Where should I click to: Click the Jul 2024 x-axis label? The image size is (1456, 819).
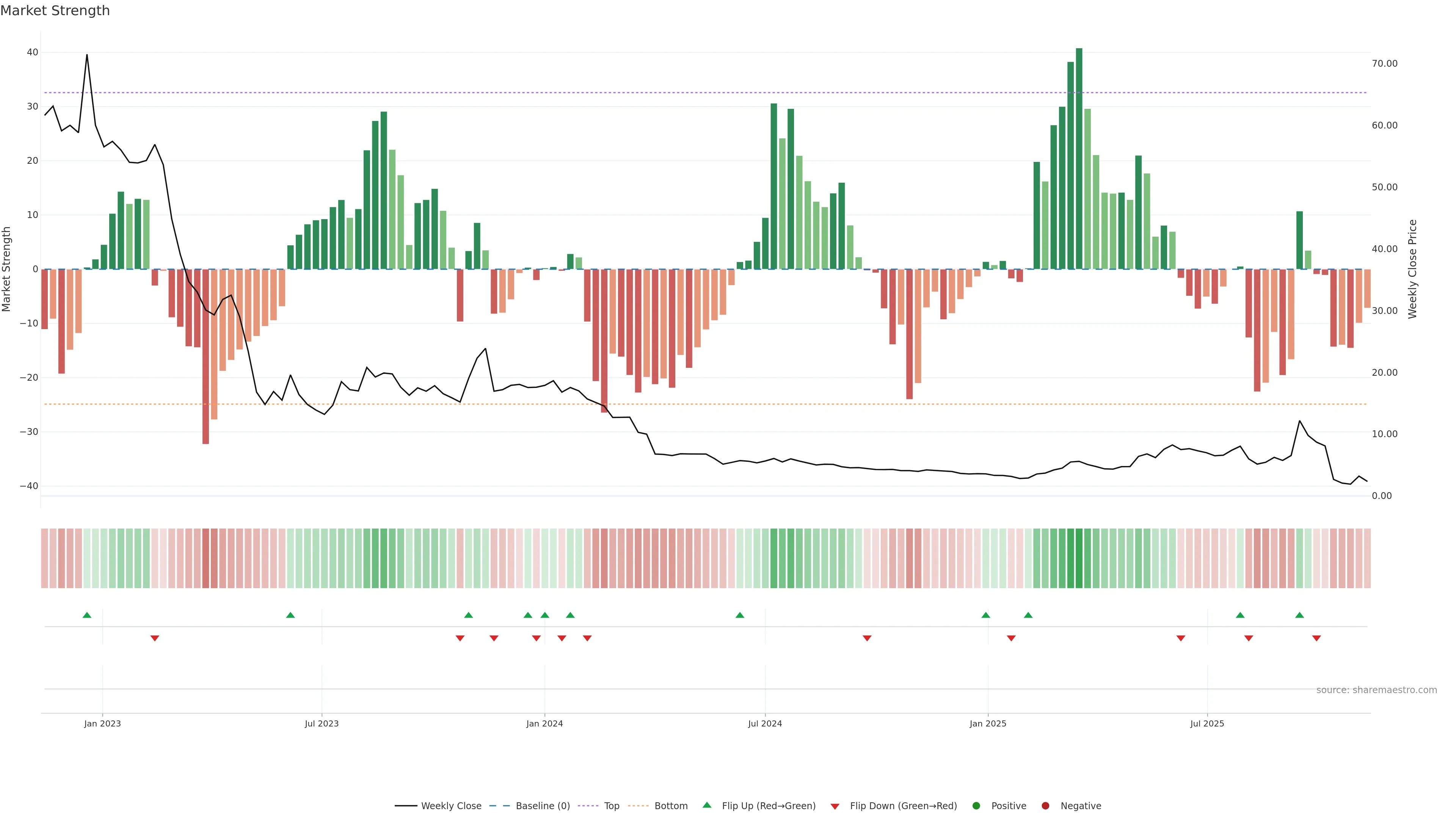point(765,723)
